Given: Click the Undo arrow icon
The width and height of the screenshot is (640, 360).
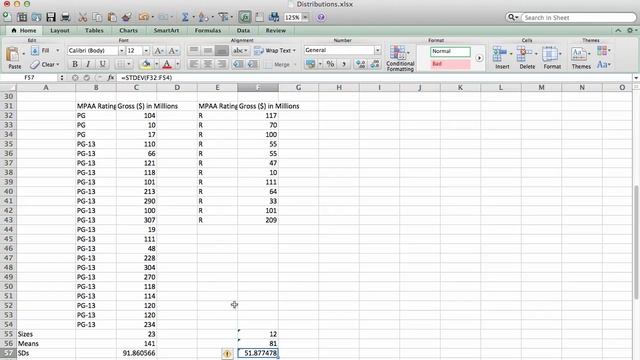Looking at the screenshot, I should tap(143, 17).
